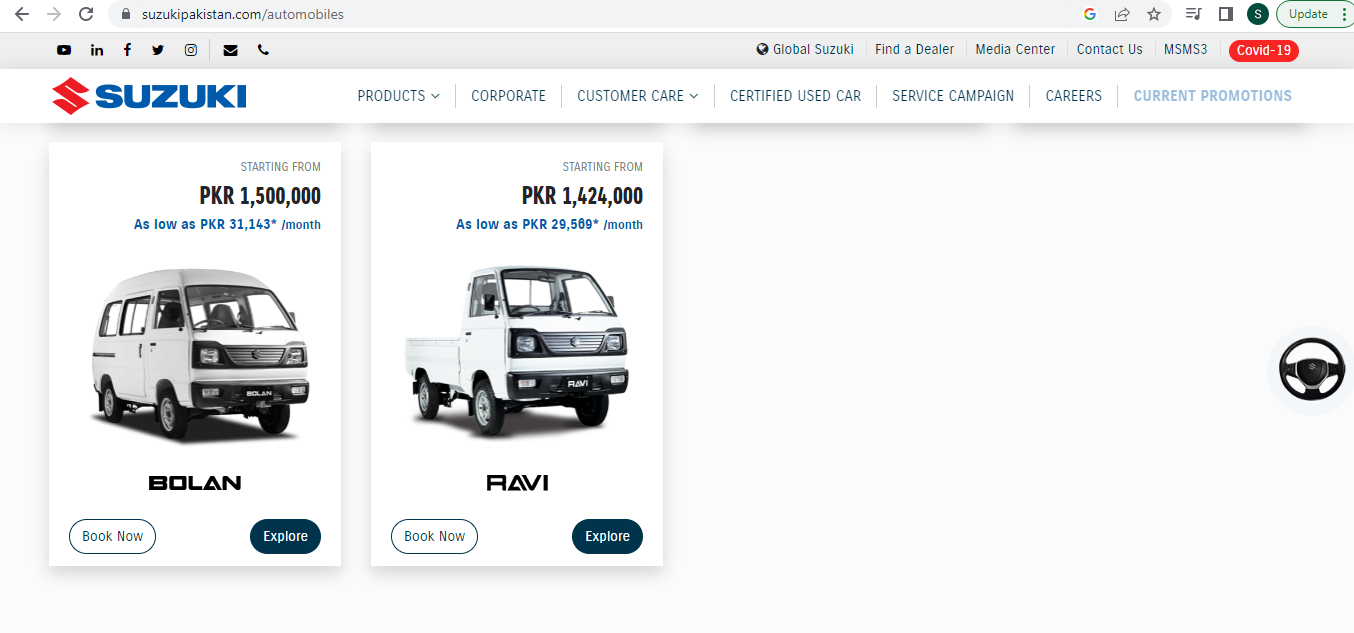Click the email envelope icon
The image size is (1354, 633).
[230, 50]
